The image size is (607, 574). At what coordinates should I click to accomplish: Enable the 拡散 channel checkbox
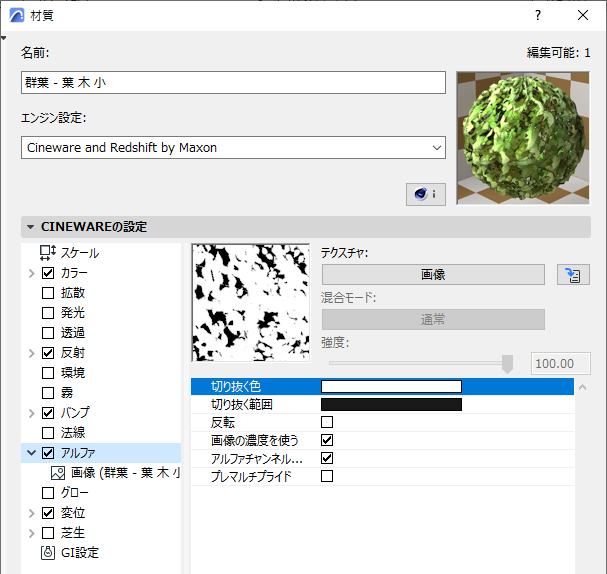click(48, 293)
